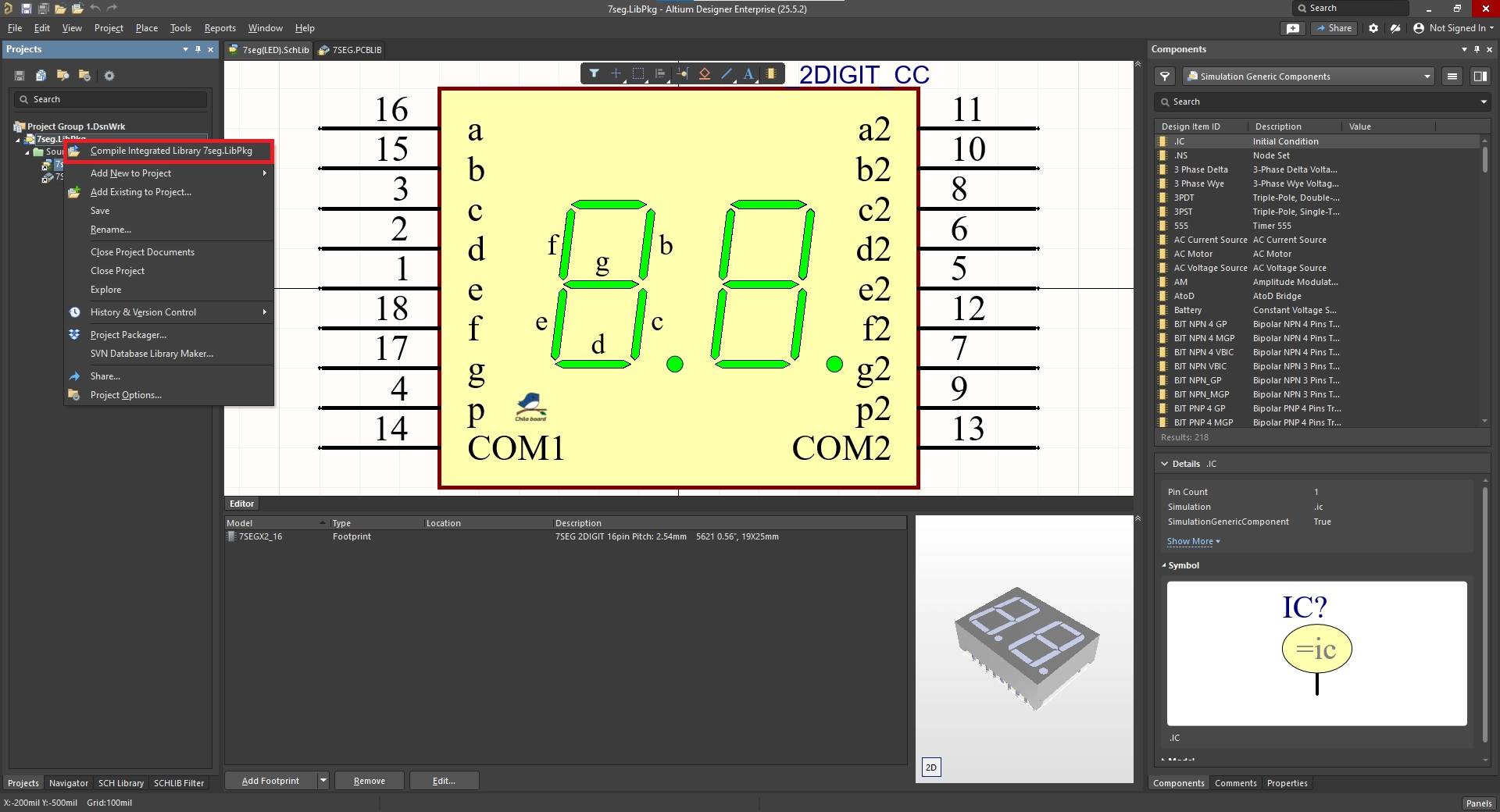
Task: Switch to the 7SEG.PCBLIB document tab
Action: (350, 50)
